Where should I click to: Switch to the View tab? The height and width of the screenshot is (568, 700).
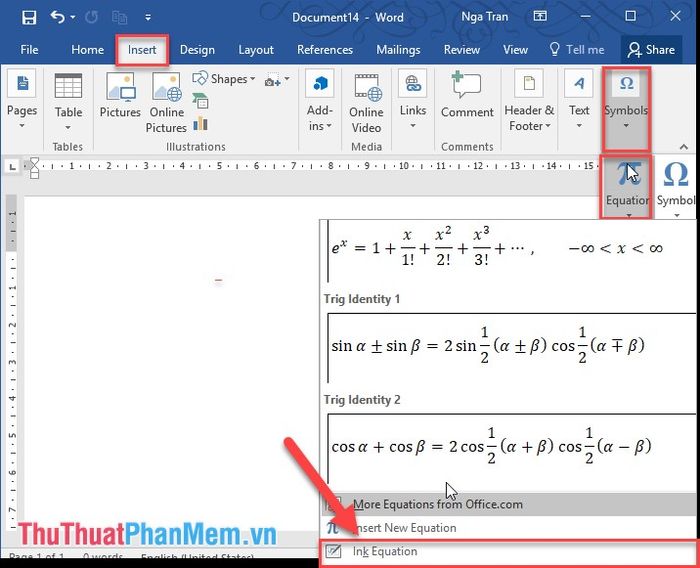pyautogui.click(x=515, y=50)
